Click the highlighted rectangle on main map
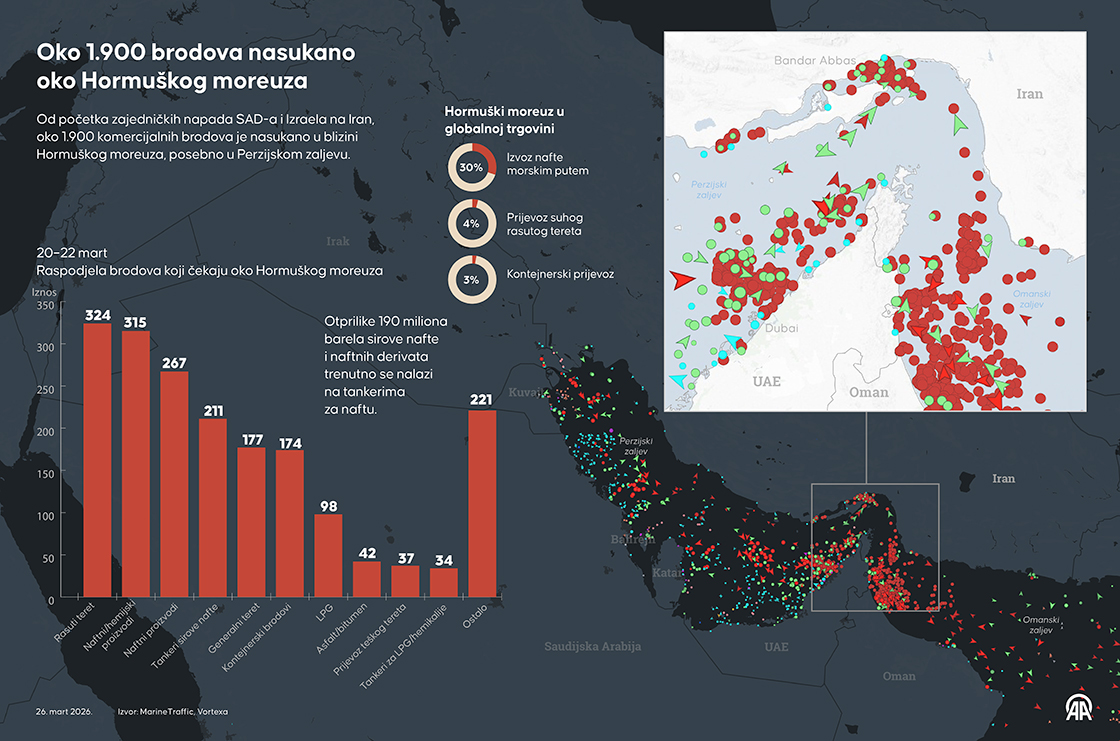Screen dimensions: 1120x741 (x=874, y=547)
